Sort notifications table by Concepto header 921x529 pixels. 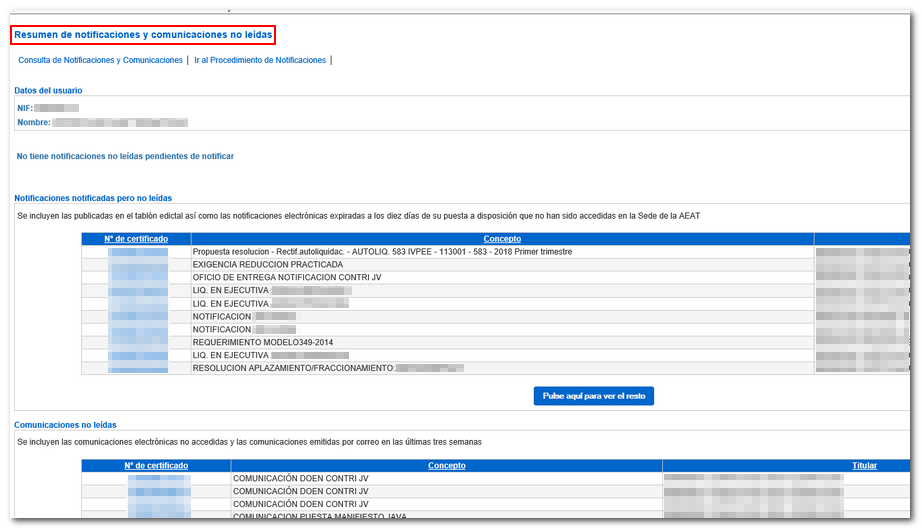[x=502, y=239]
